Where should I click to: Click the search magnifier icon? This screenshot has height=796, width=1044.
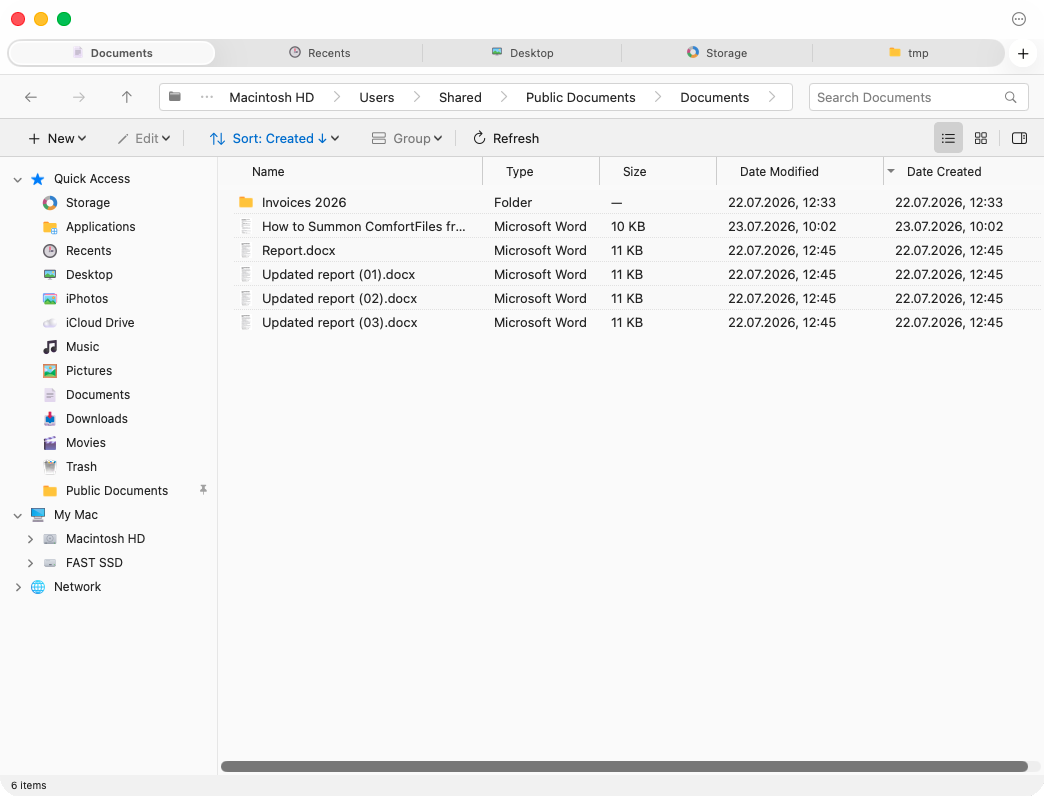1010,97
